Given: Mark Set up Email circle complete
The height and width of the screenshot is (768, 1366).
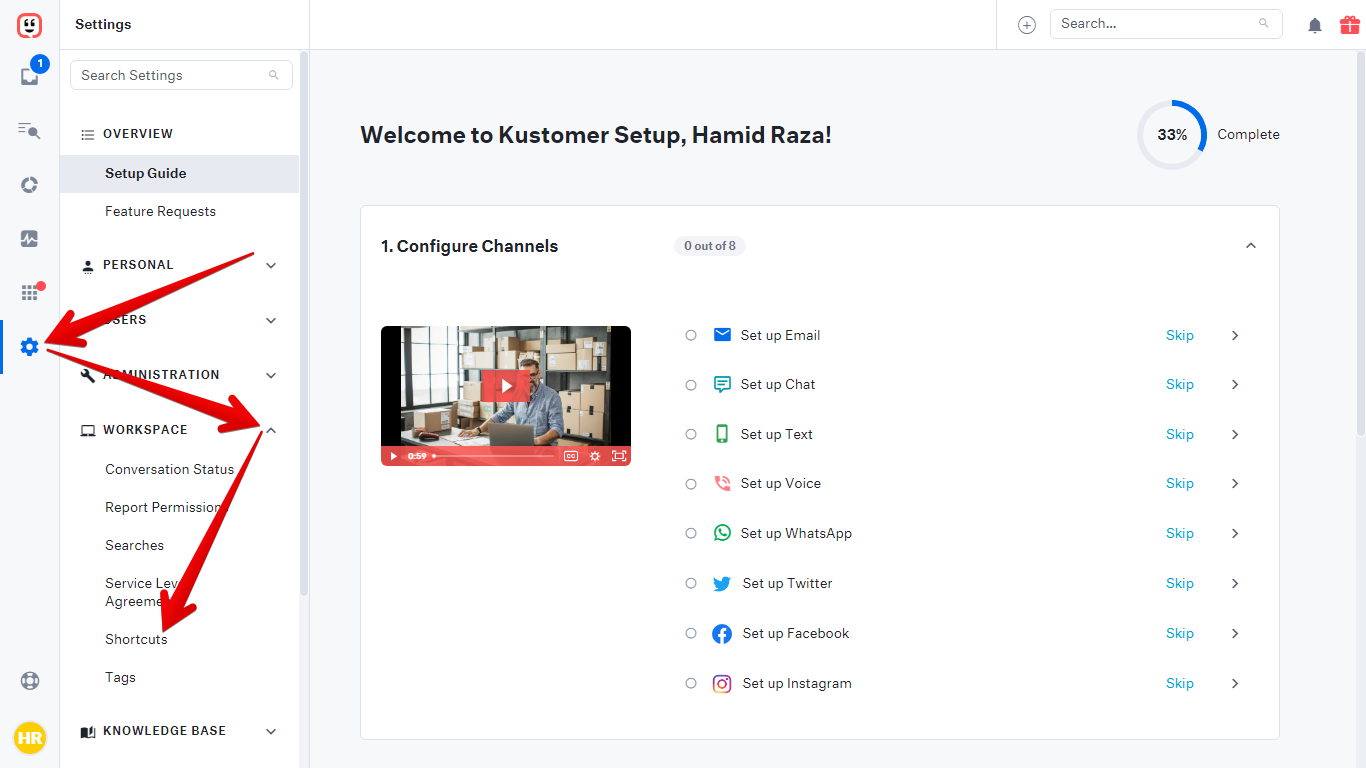Looking at the screenshot, I should tap(691, 335).
